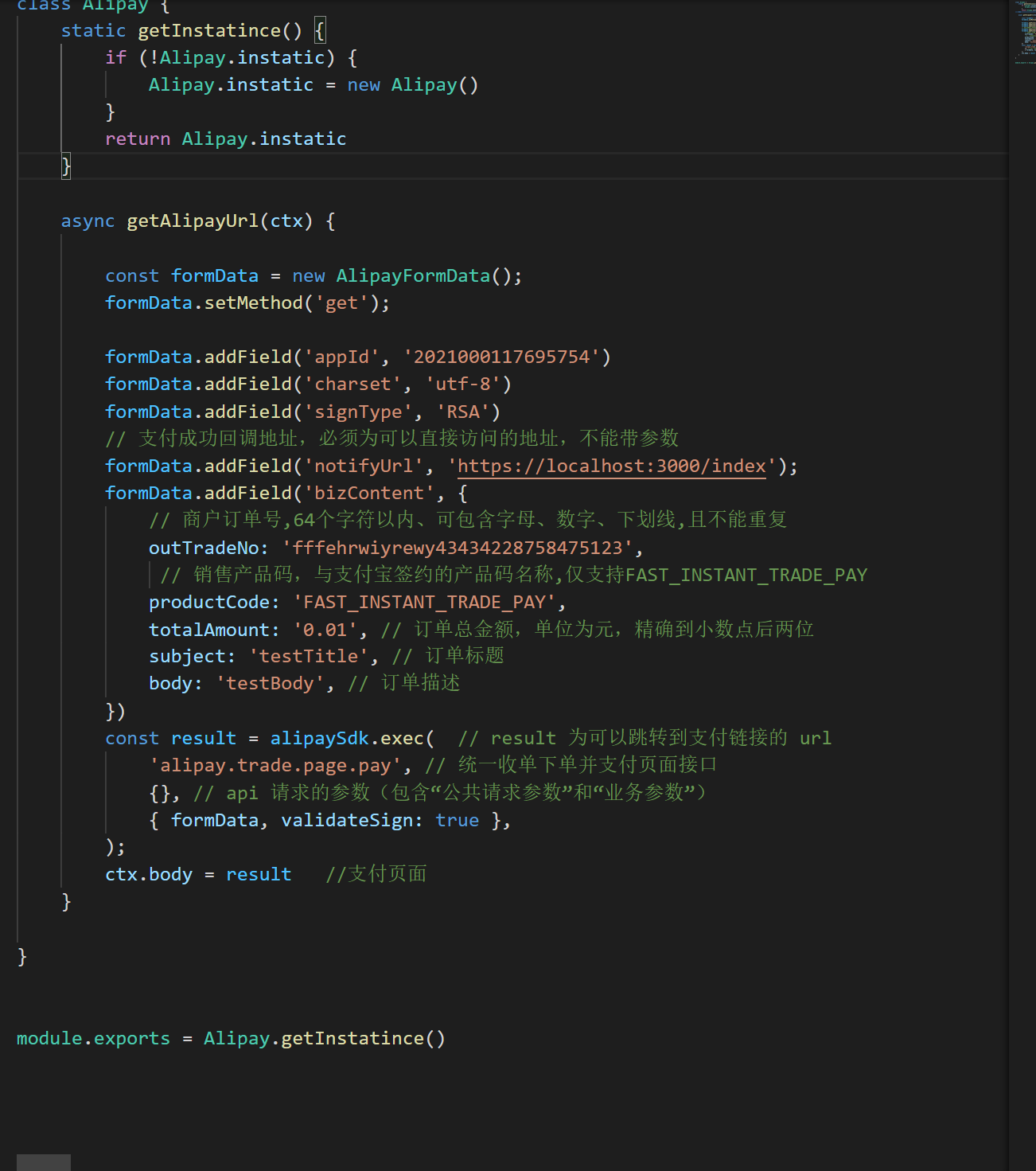
Task: Click the 'notifyUrl' string
Action: (x=364, y=466)
